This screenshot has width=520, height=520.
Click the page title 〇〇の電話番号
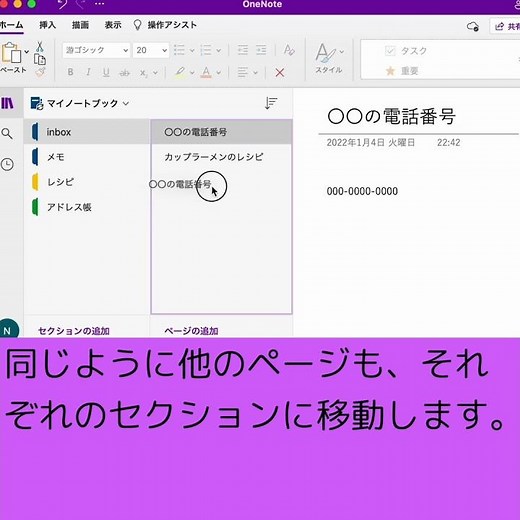point(391,117)
